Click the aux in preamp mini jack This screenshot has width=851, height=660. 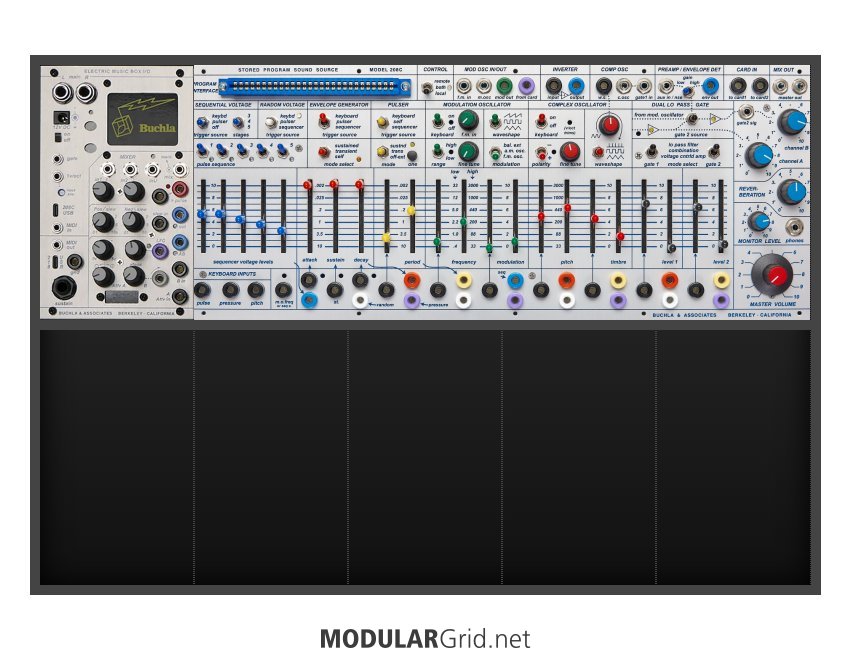pos(665,86)
